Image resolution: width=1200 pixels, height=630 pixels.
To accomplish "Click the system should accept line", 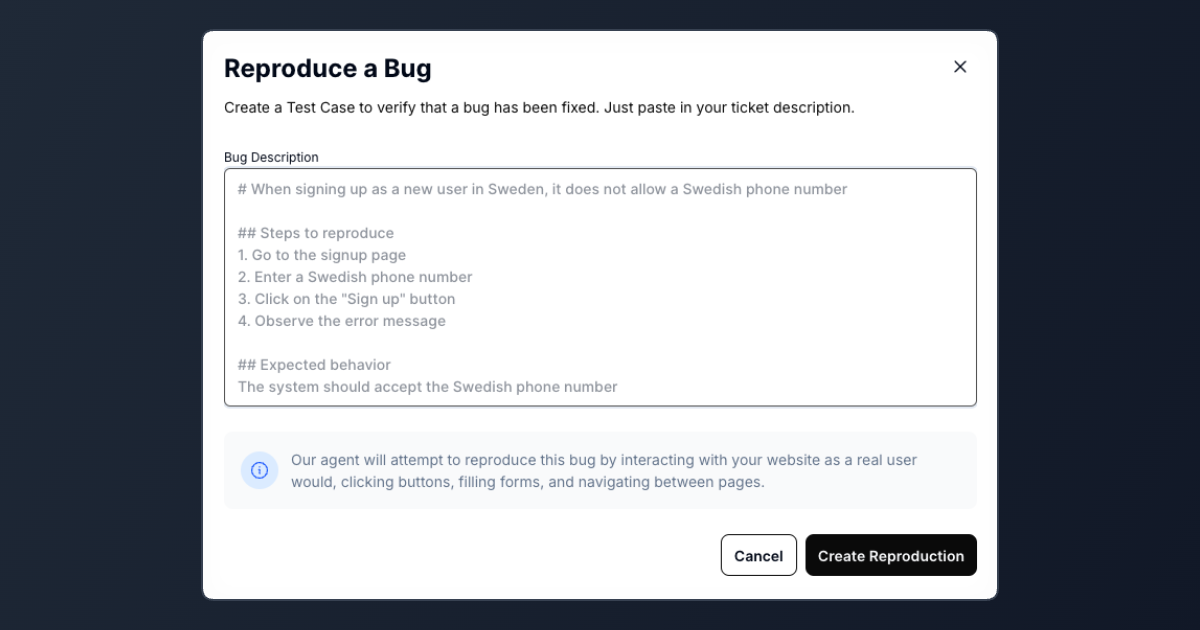I will coord(427,387).
